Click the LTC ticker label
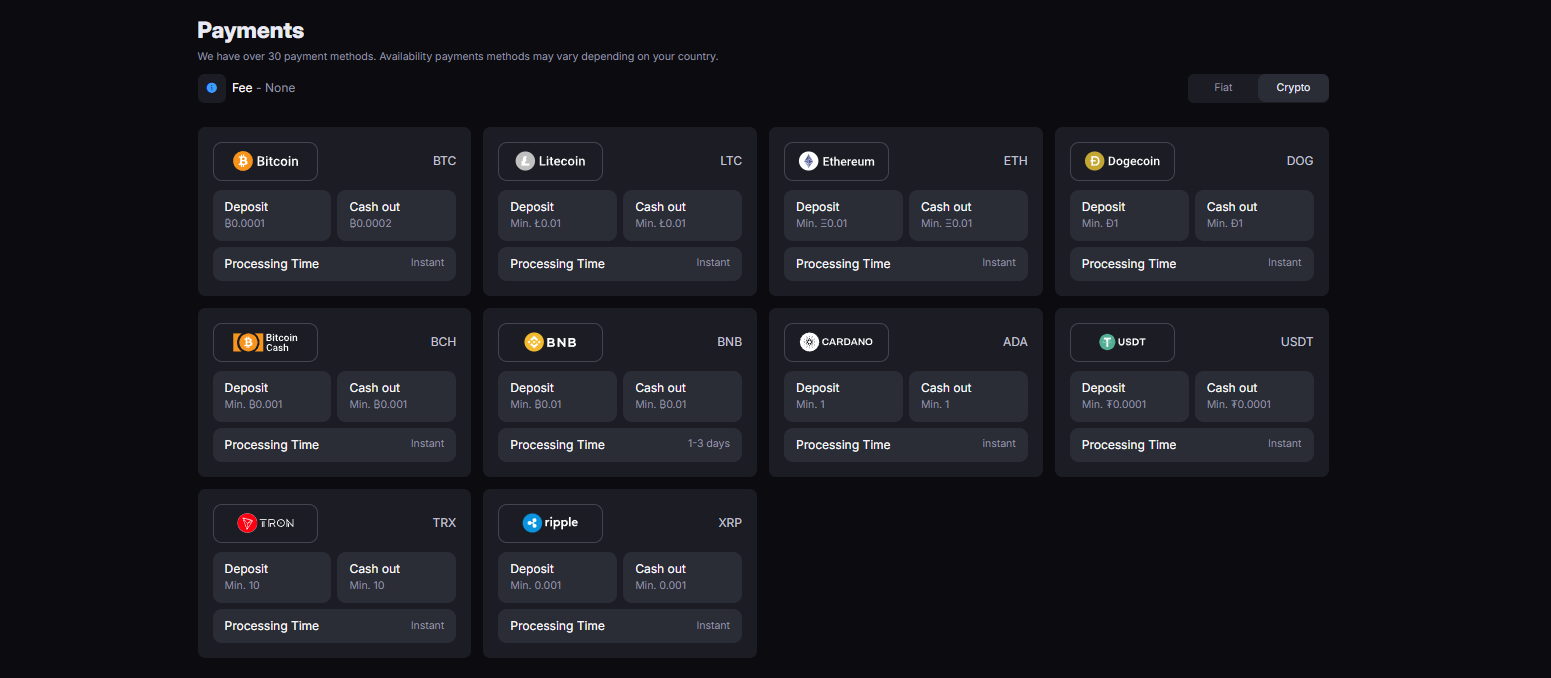Screen dimensions: 1551x678 click(731, 161)
